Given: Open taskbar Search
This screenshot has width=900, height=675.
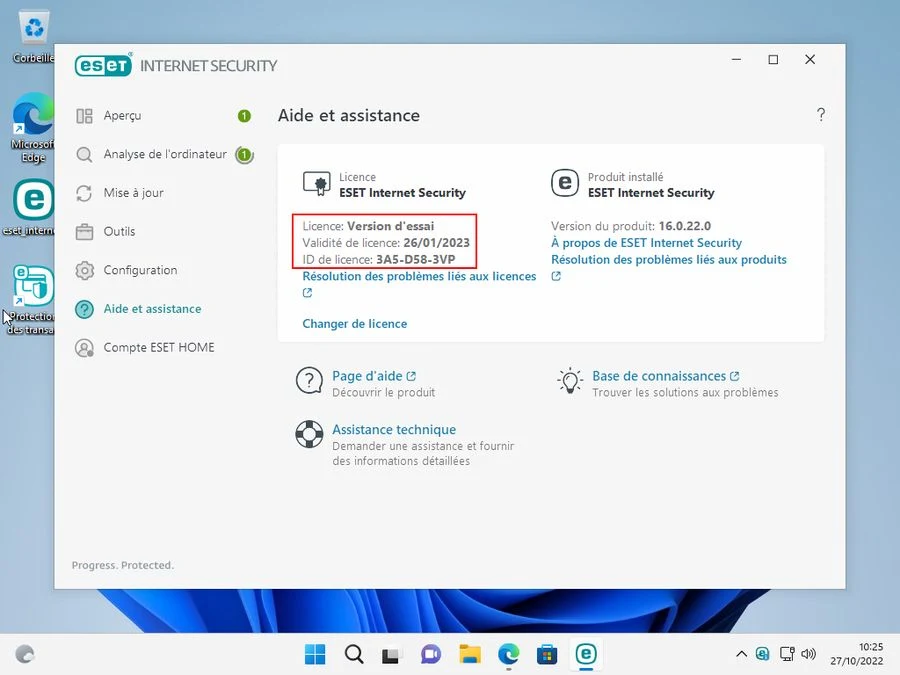Looking at the screenshot, I should pyautogui.click(x=354, y=654).
